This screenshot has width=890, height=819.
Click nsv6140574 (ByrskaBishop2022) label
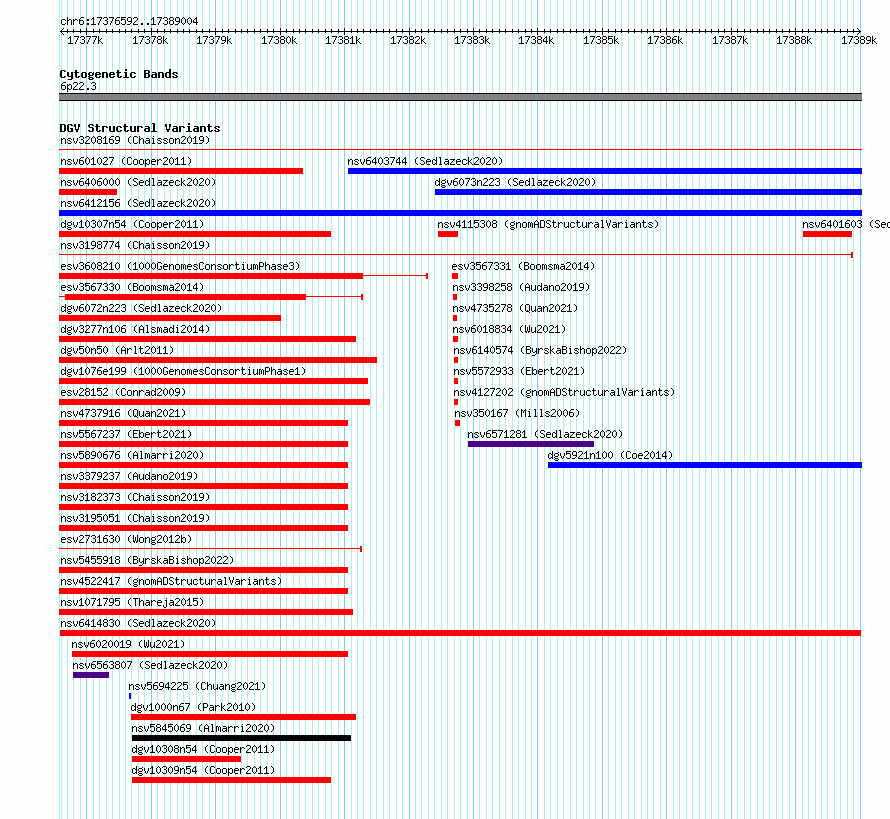(540, 350)
